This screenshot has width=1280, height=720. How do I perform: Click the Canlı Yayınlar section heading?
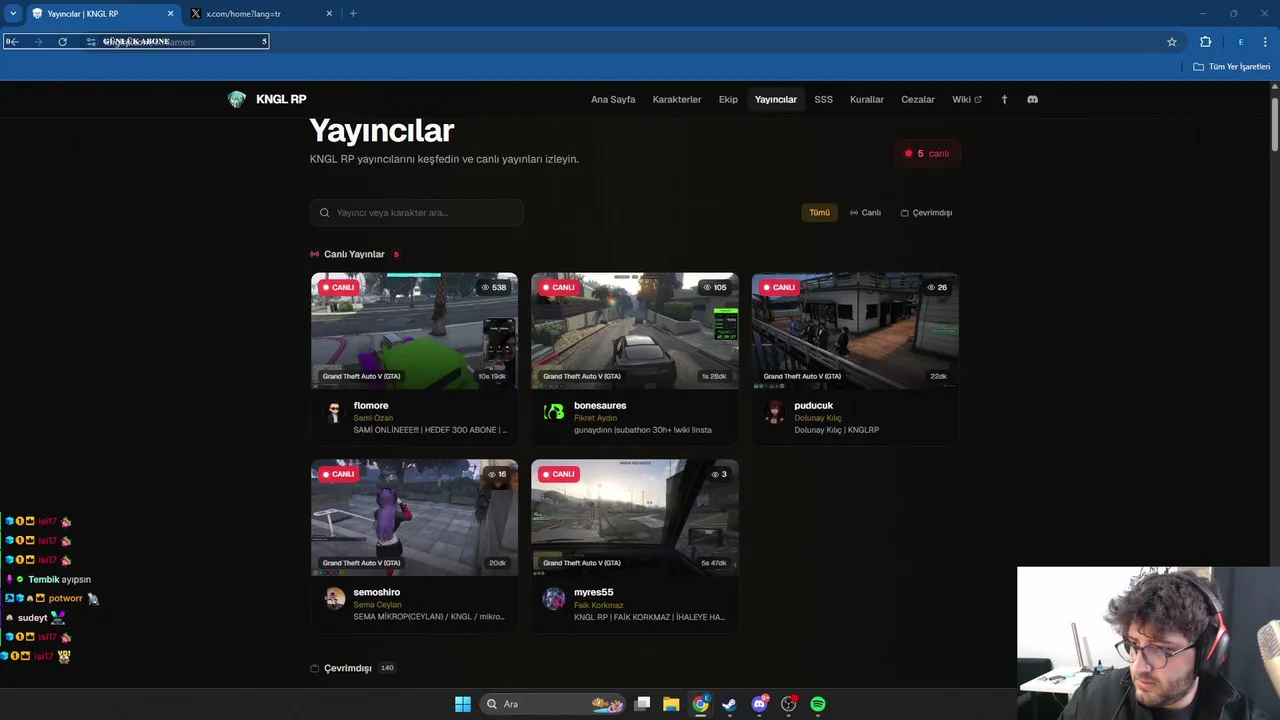355,254
